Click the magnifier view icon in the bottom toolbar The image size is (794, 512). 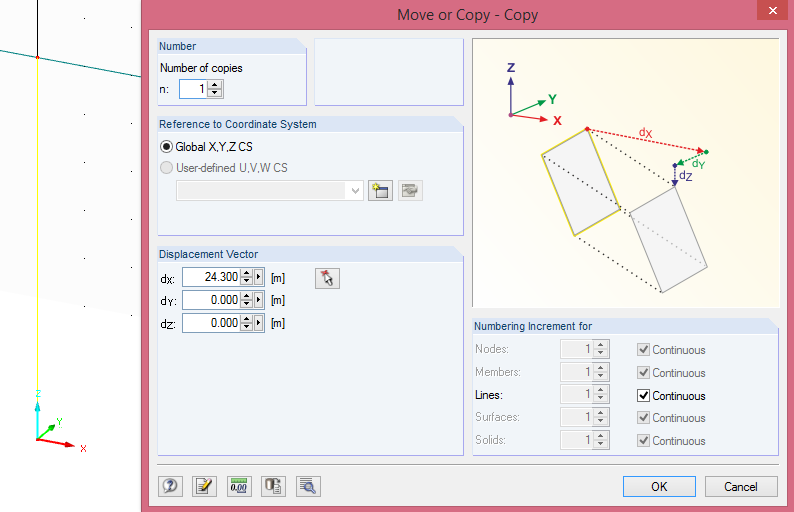click(x=308, y=486)
